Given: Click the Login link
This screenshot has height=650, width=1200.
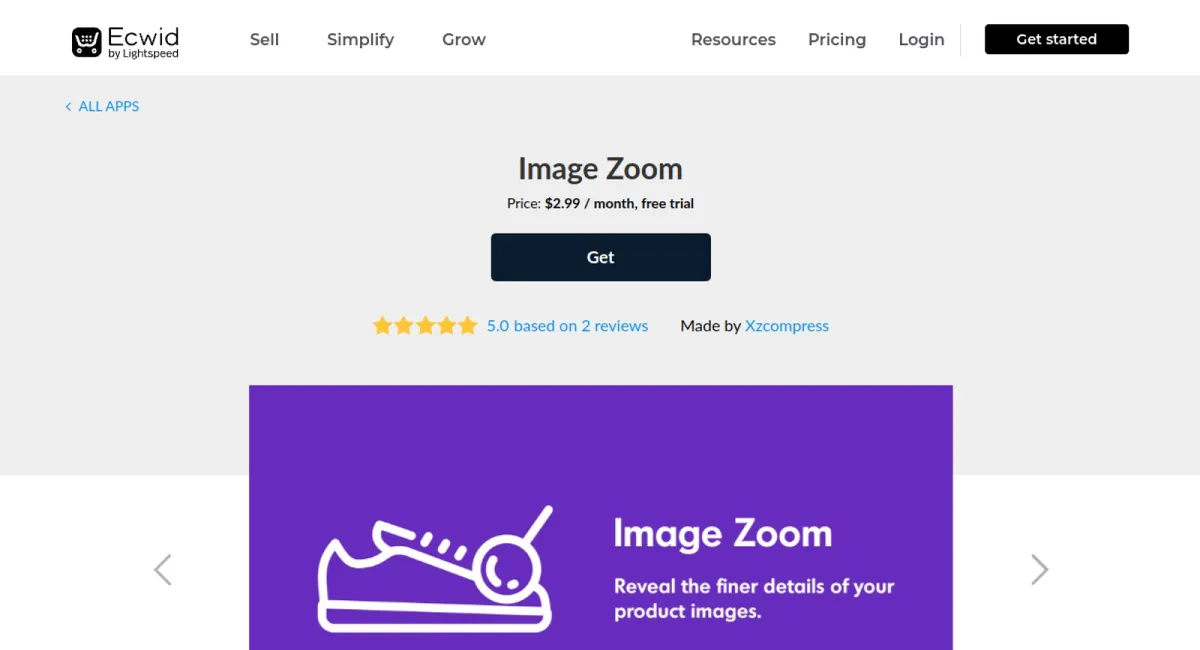Looking at the screenshot, I should point(921,39).
